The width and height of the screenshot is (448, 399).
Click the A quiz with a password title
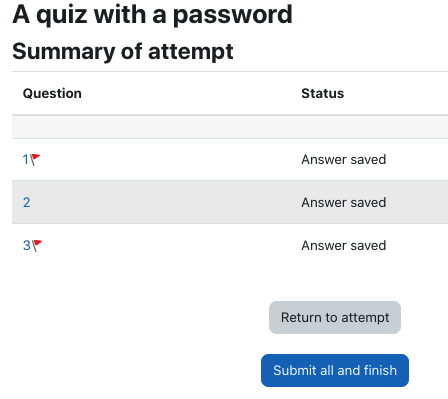click(x=152, y=15)
